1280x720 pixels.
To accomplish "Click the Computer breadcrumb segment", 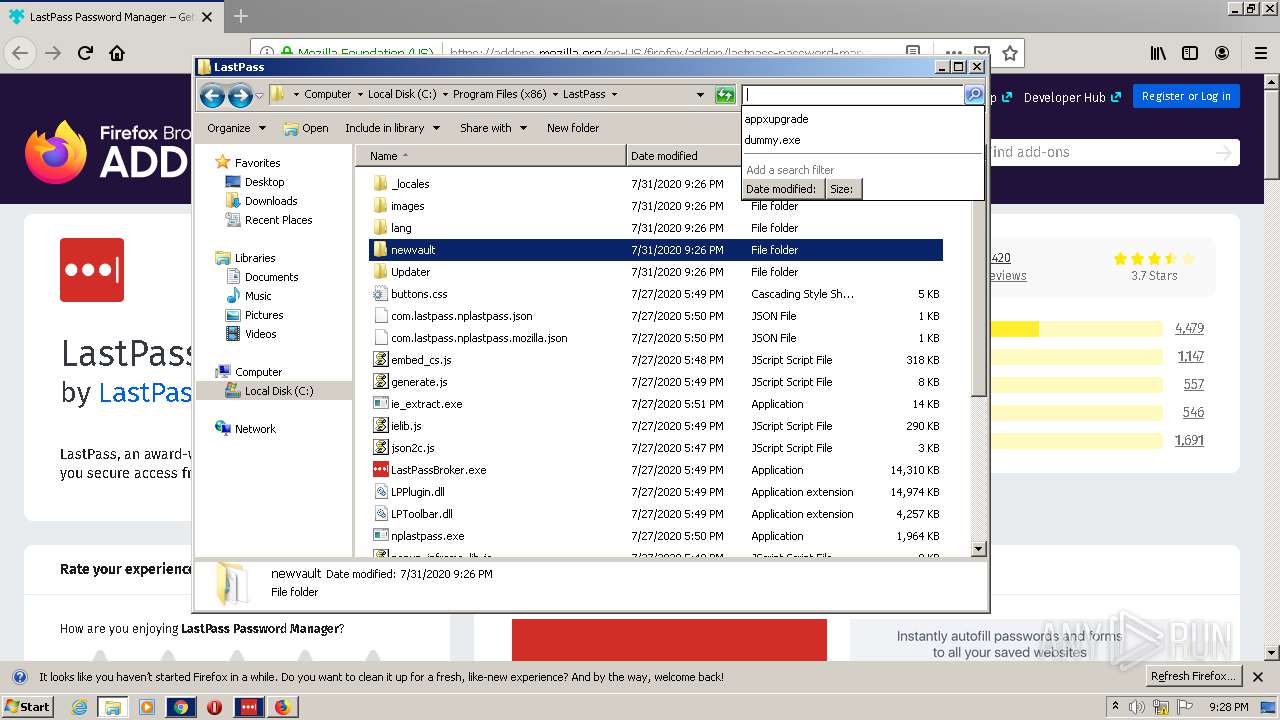I will 328,94.
